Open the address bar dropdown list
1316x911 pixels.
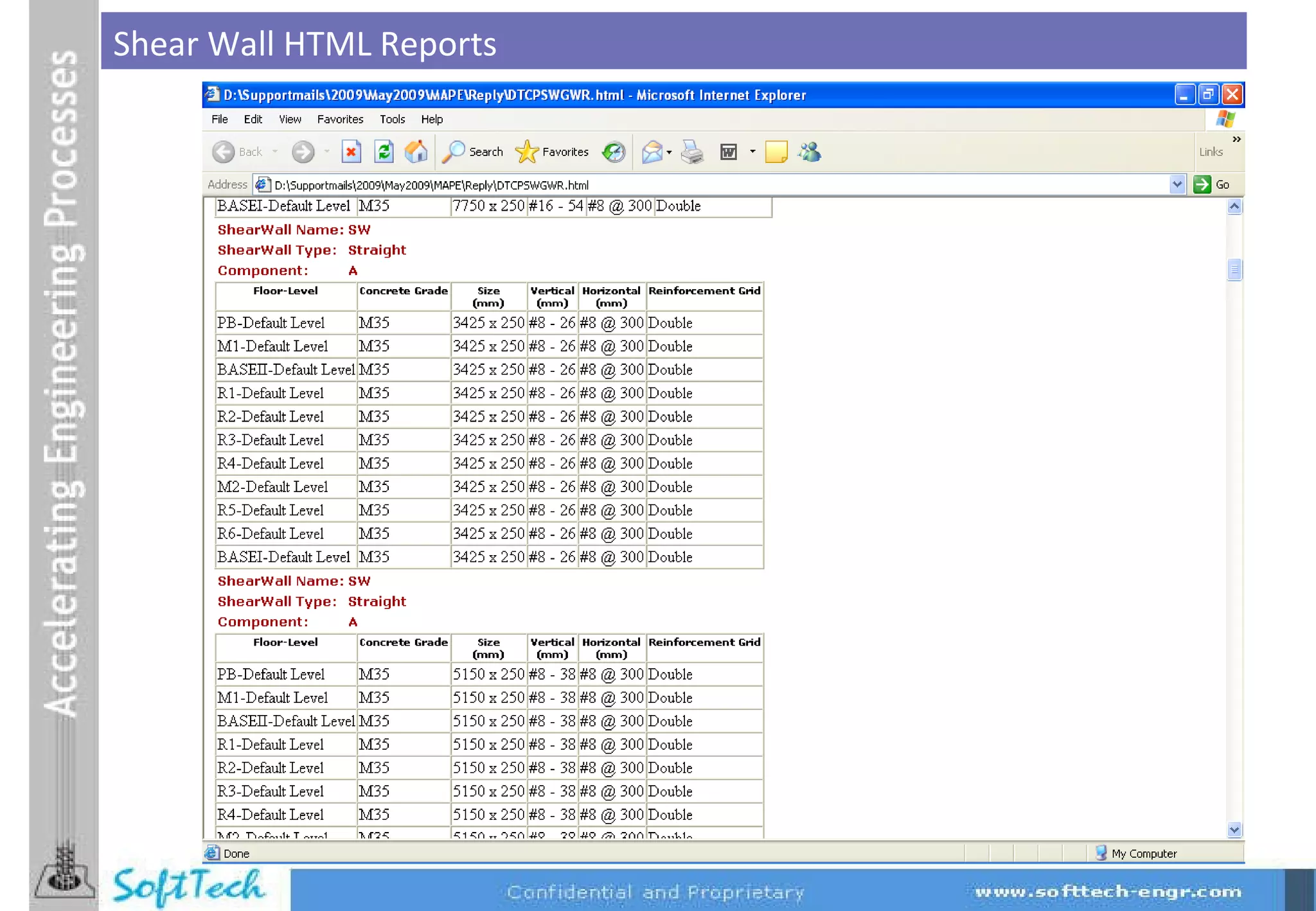pyautogui.click(x=1177, y=185)
